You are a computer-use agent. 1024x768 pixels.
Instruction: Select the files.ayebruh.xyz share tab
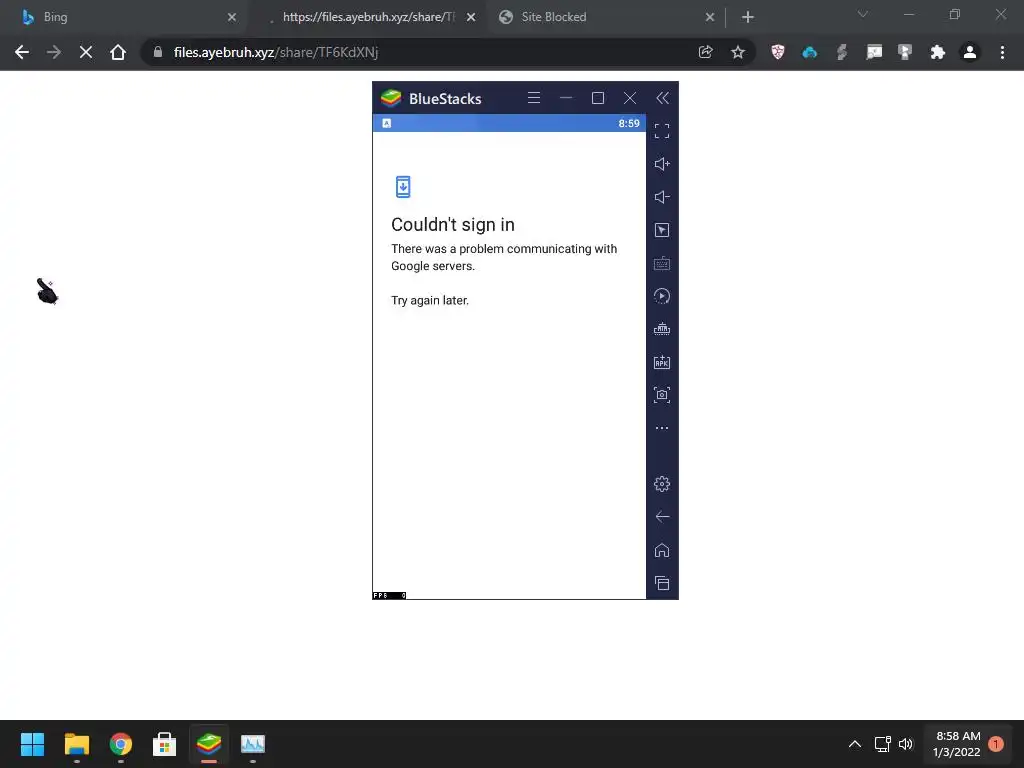coord(368,17)
